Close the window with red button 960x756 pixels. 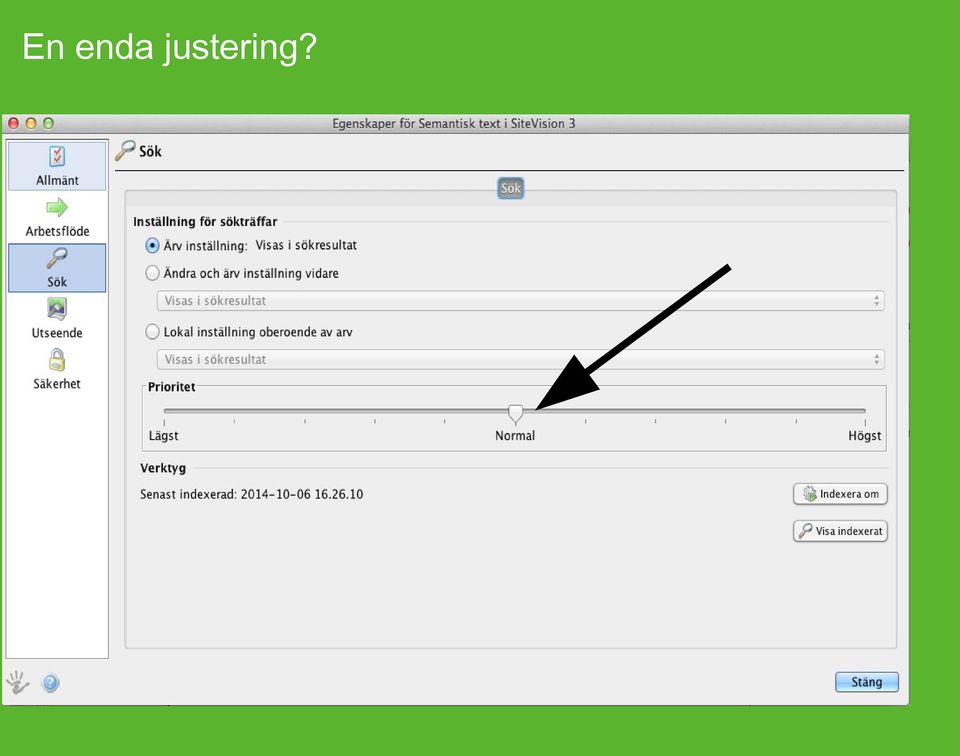point(13,123)
